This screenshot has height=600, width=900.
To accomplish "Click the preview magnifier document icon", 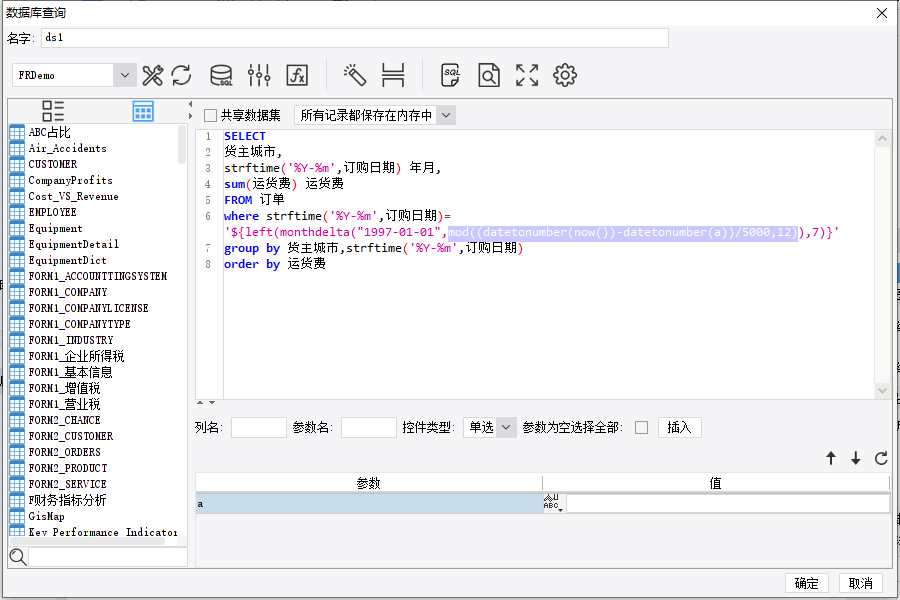I will (488, 75).
